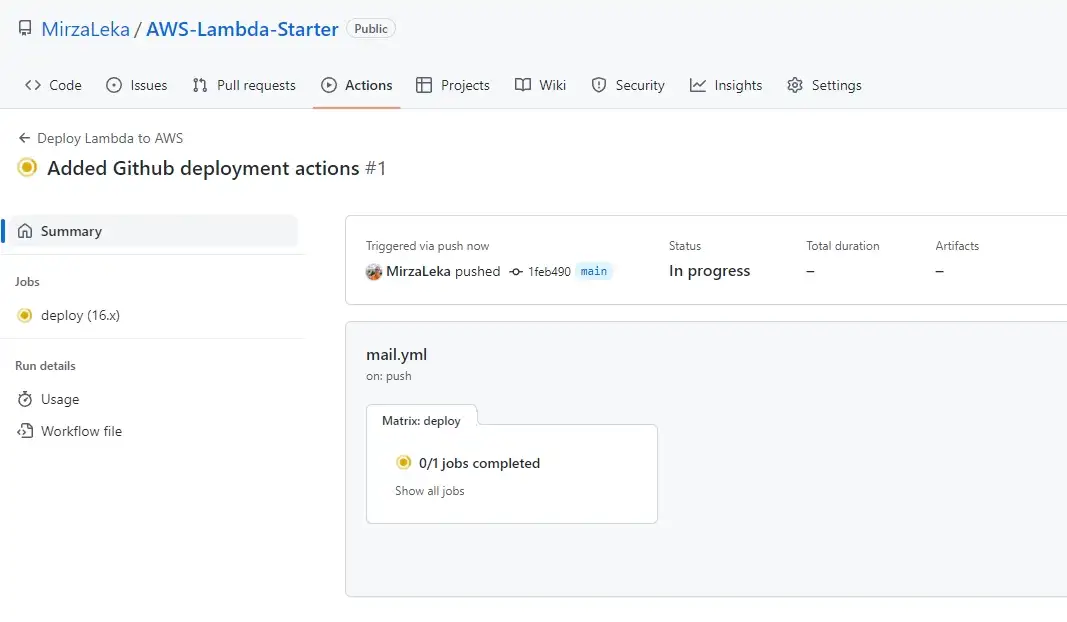This screenshot has width=1067, height=622.
Task: Select Summary in the sidebar
Action: point(71,231)
